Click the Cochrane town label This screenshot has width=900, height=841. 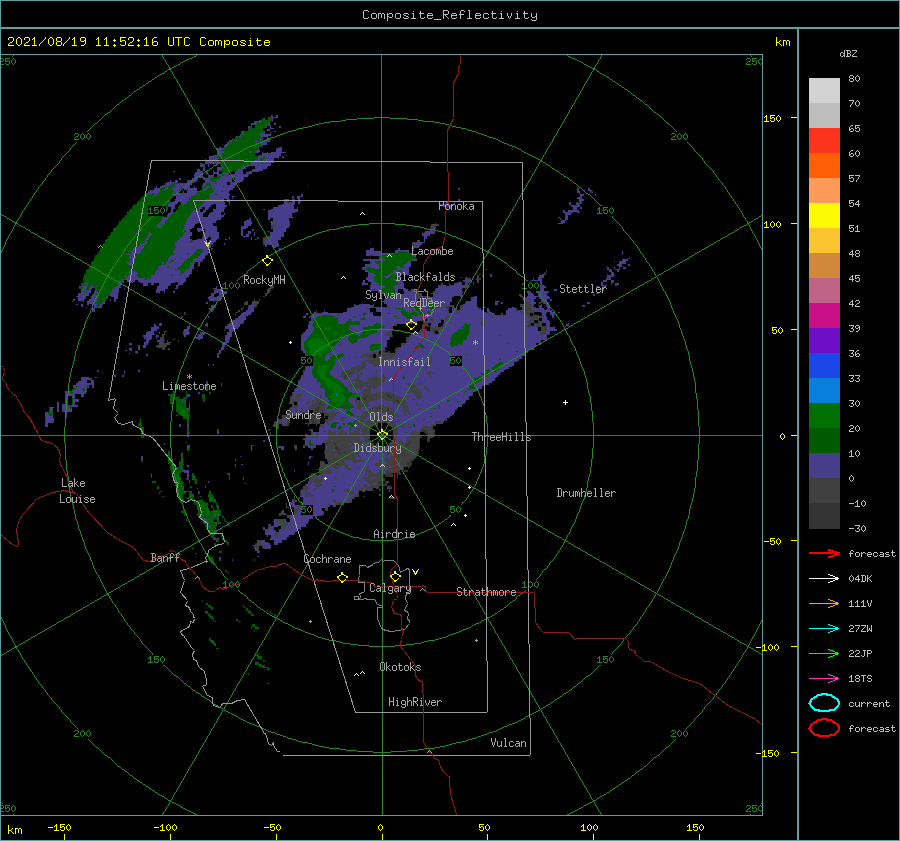(327, 559)
